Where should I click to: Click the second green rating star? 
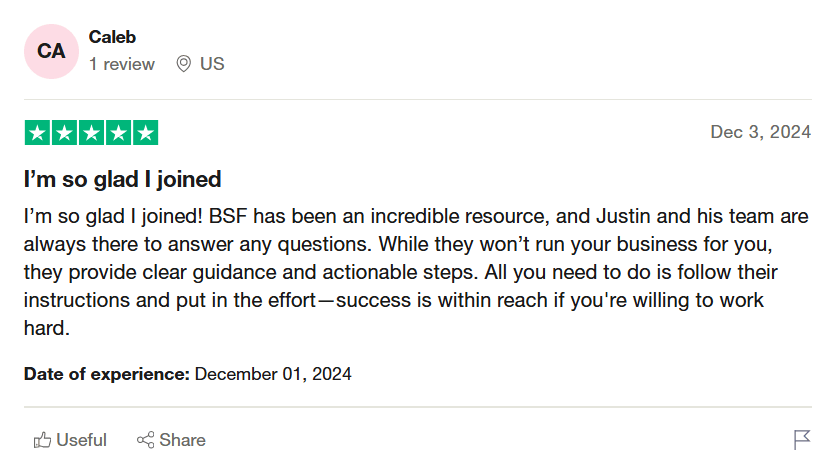[x=64, y=133]
